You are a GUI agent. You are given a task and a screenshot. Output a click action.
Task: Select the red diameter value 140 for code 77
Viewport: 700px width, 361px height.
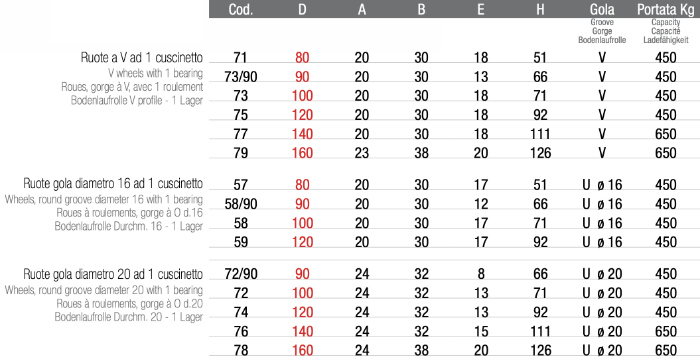[x=302, y=134]
